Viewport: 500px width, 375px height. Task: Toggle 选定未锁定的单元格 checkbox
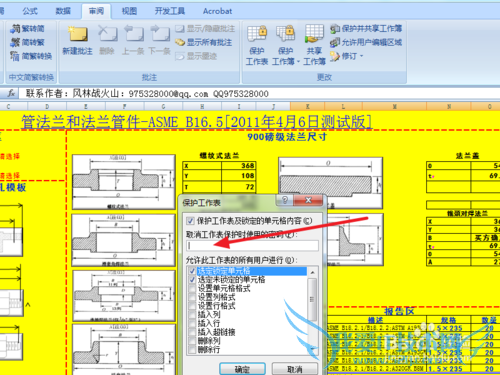[x=192, y=279]
